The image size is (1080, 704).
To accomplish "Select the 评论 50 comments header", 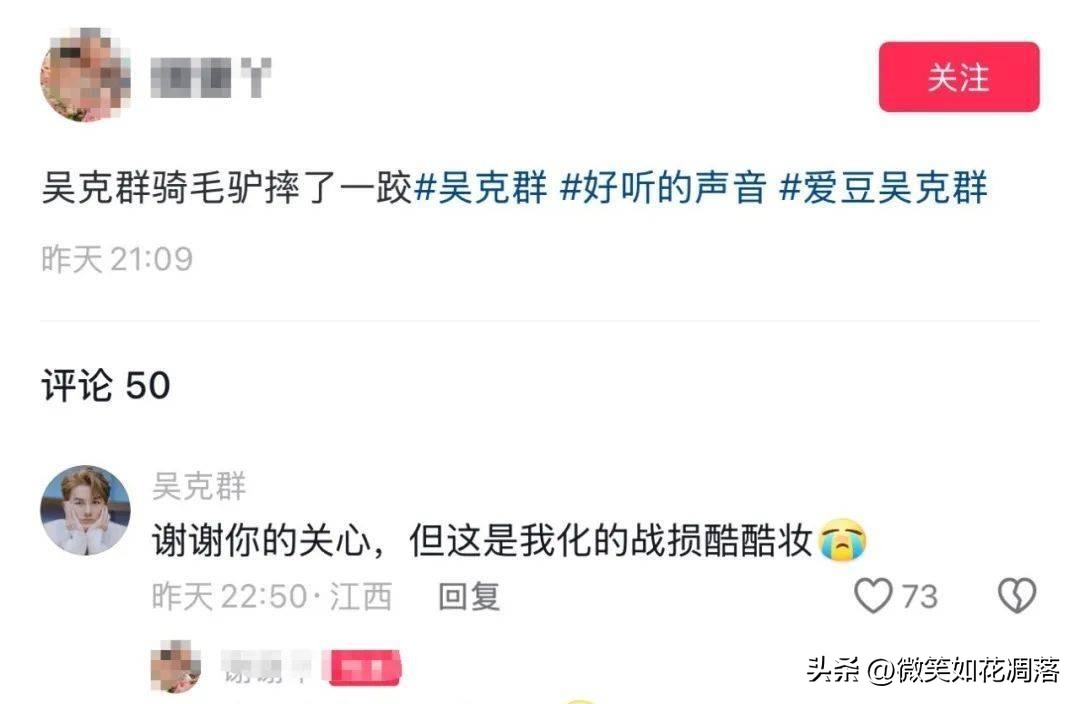I will click(x=106, y=384).
